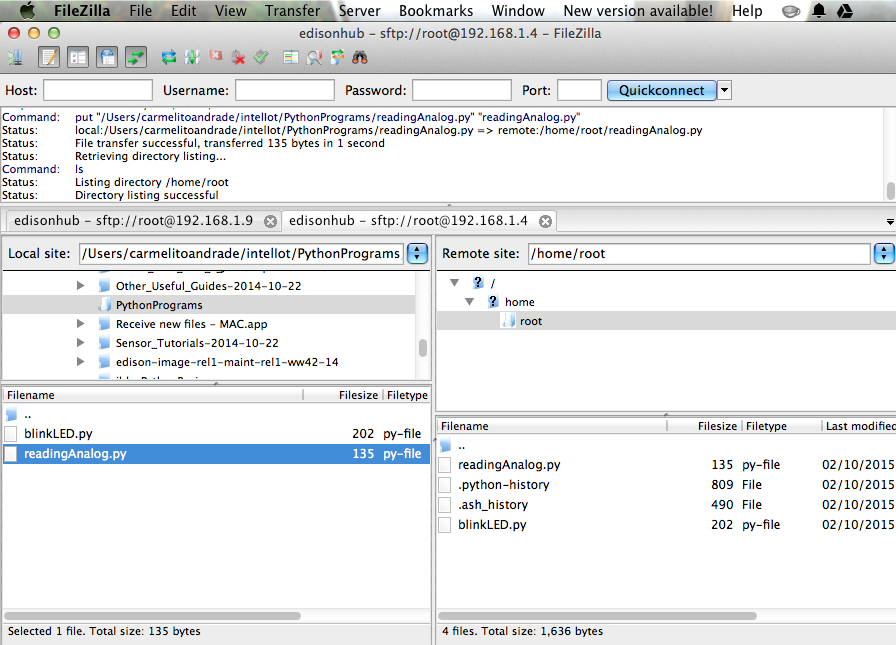Sort remote files by Filename column
The width and height of the screenshot is (896, 645).
(552, 426)
